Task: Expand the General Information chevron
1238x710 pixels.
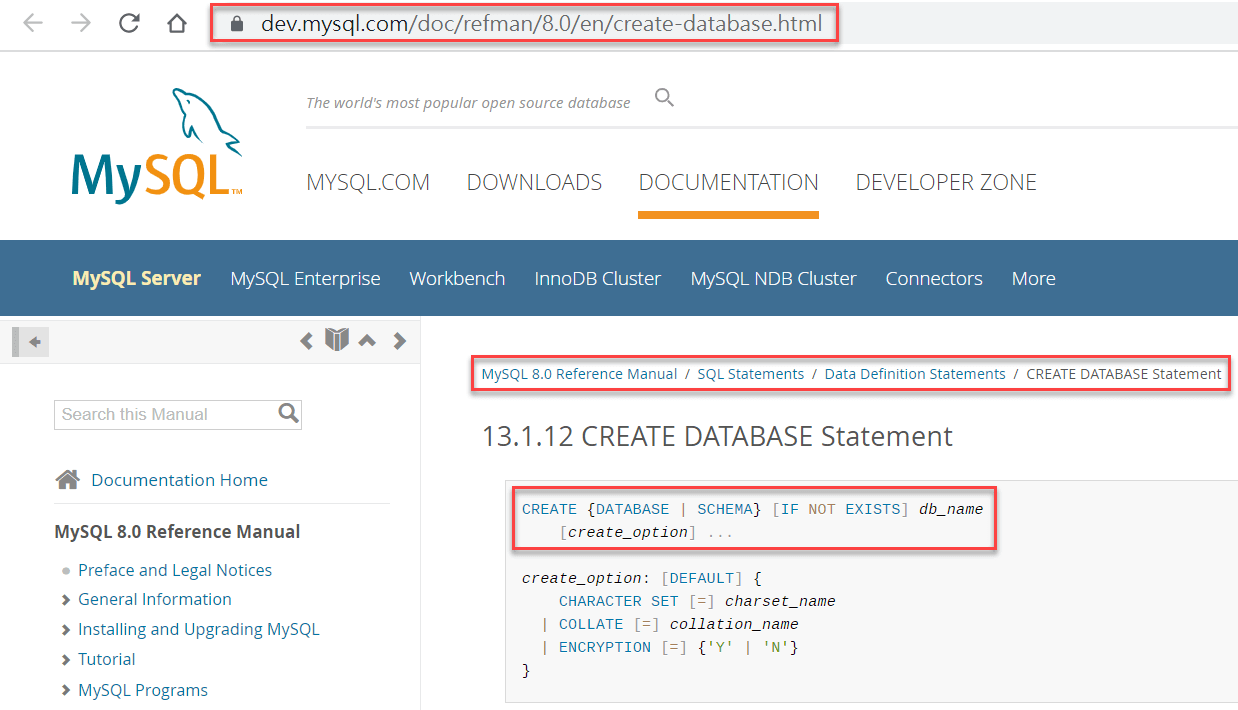Action: (66, 600)
